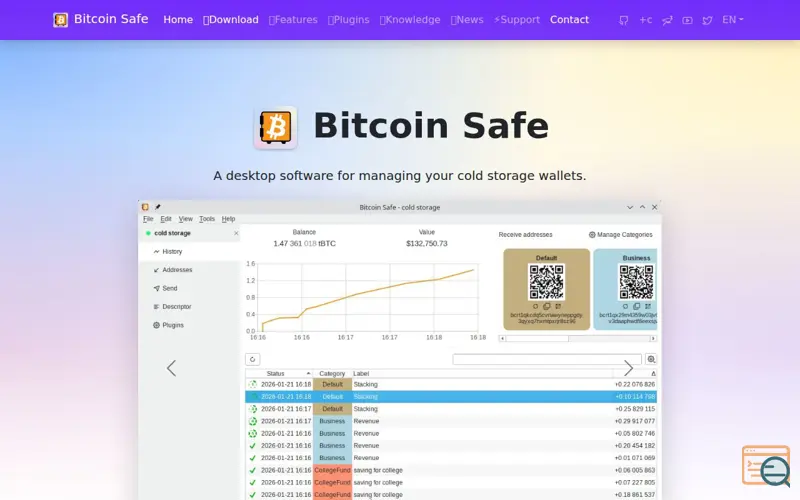This screenshot has width=800, height=500.
Task: Click the Bitcoin Safe brand name in navbar
Action: coord(111,19)
